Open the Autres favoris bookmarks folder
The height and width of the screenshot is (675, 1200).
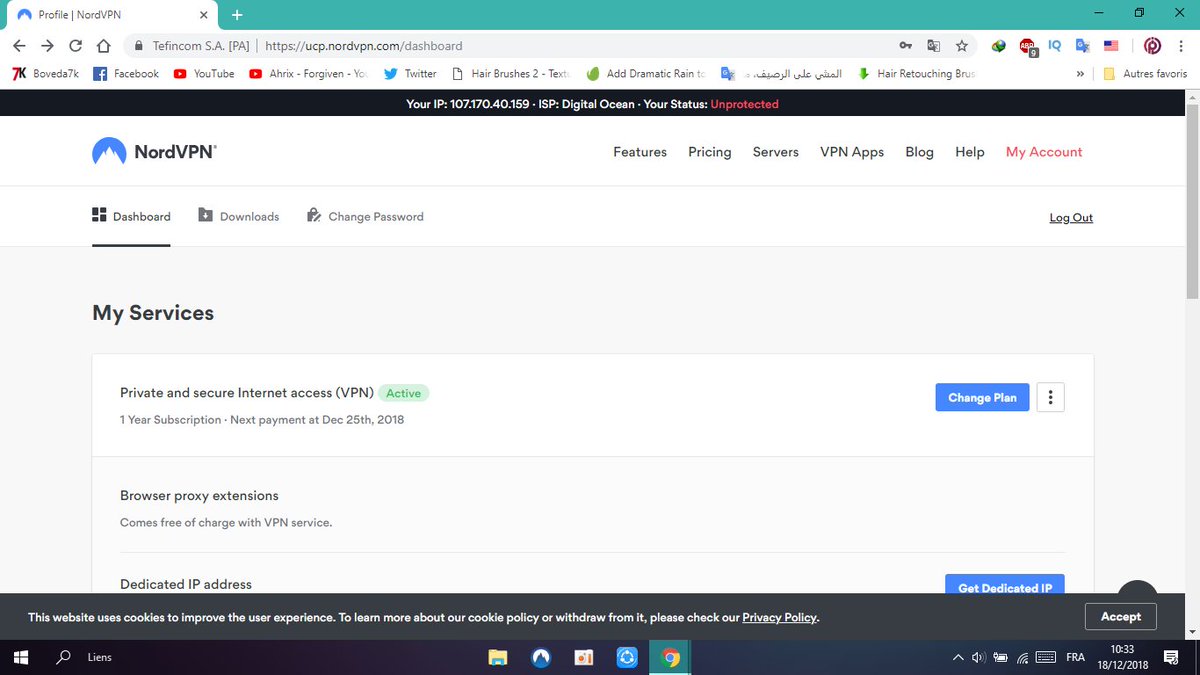point(1145,73)
